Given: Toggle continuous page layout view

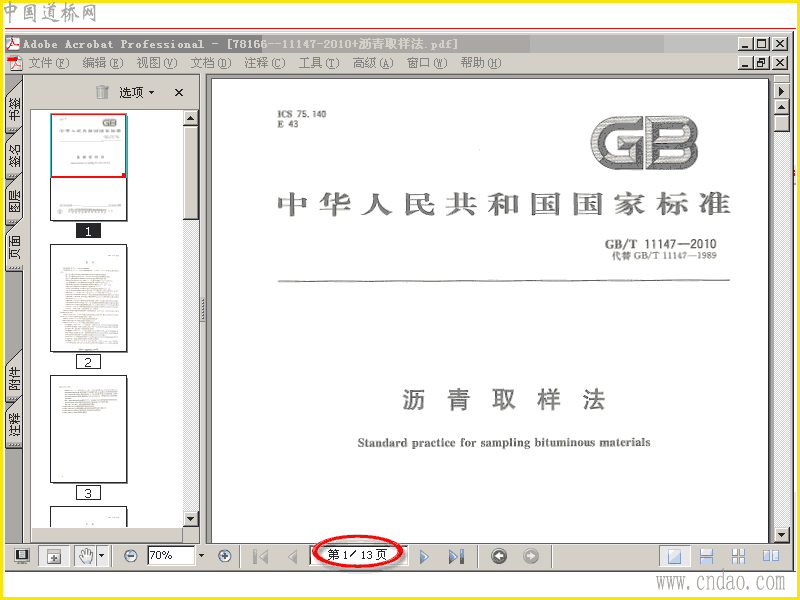Looking at the screenshot, I should coord(707,556).
